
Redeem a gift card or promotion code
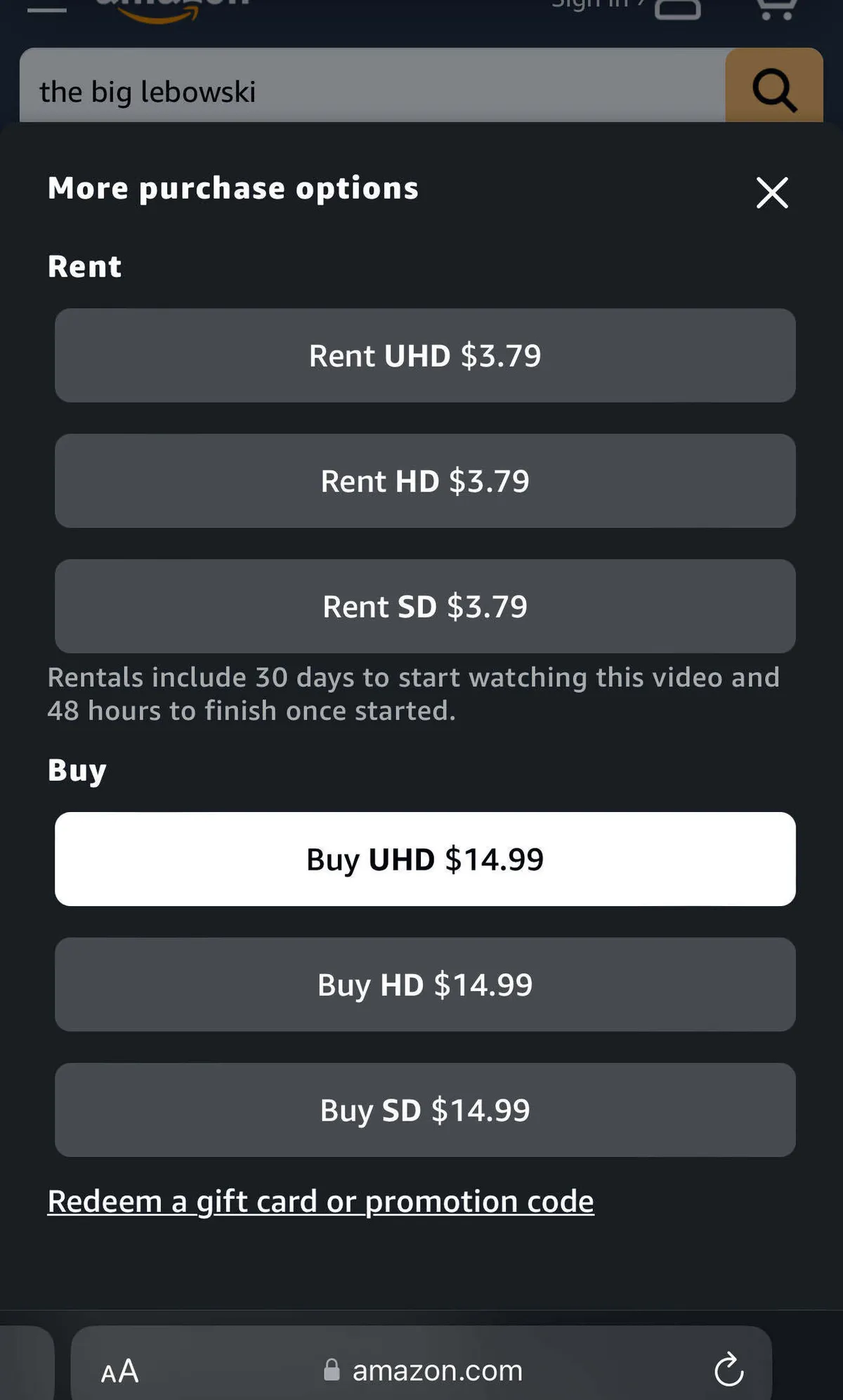click(x=320, y=1201)
